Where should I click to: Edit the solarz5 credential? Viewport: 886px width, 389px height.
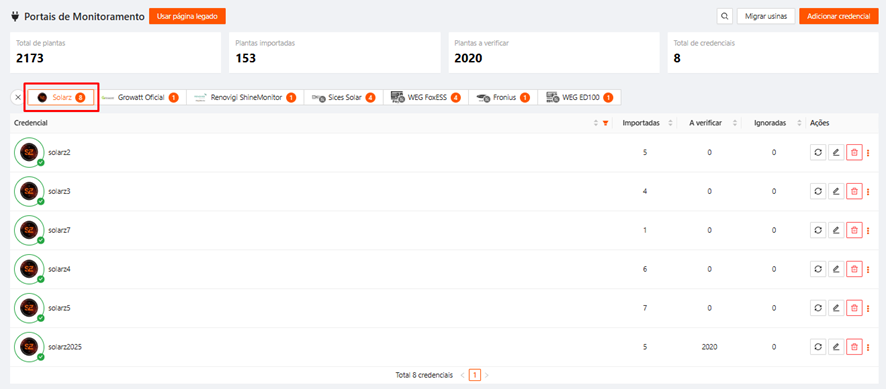pyautogui.click(x=836, y=309)
